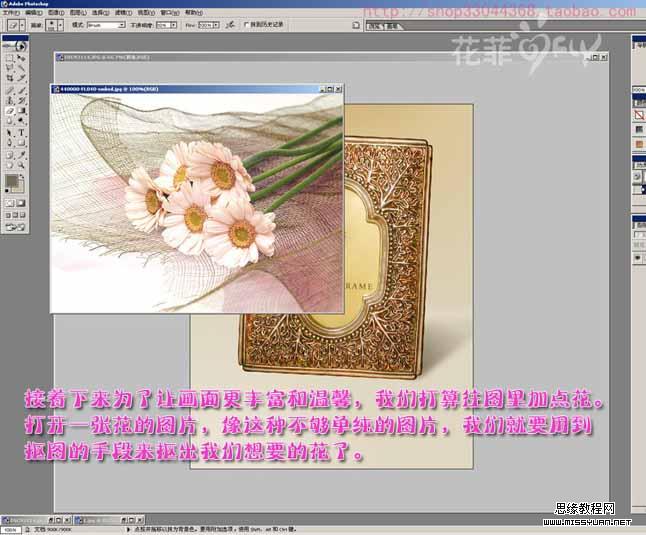Open the eraser tool preset picker arrow
The height and width of the screenshot is (535, 646).
[23, 25]
